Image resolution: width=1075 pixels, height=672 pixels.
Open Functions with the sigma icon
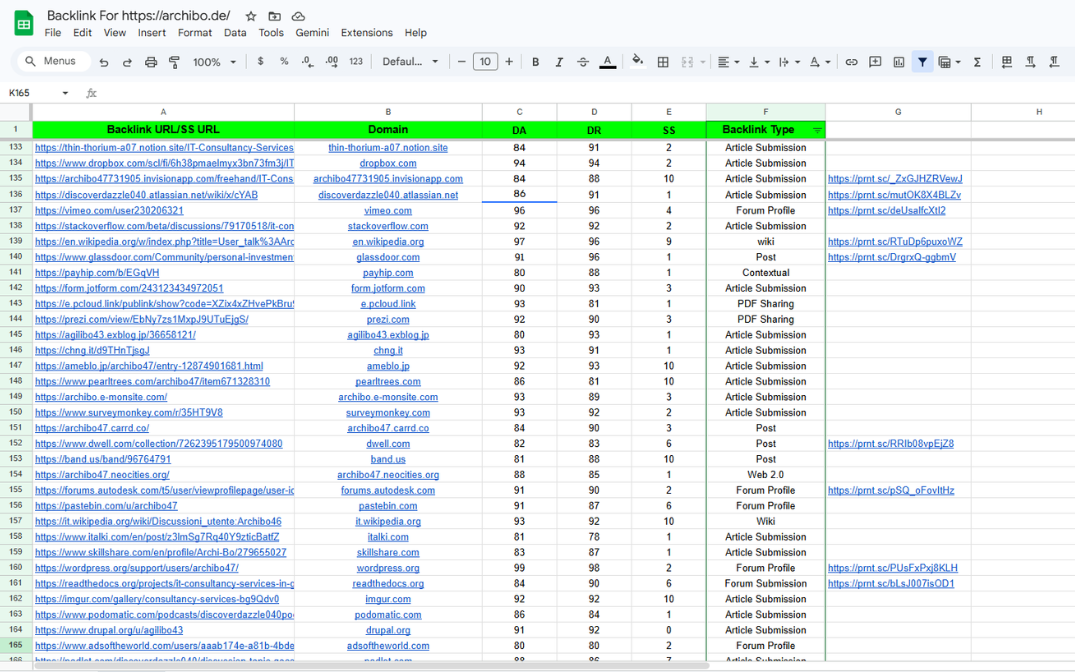977,62
